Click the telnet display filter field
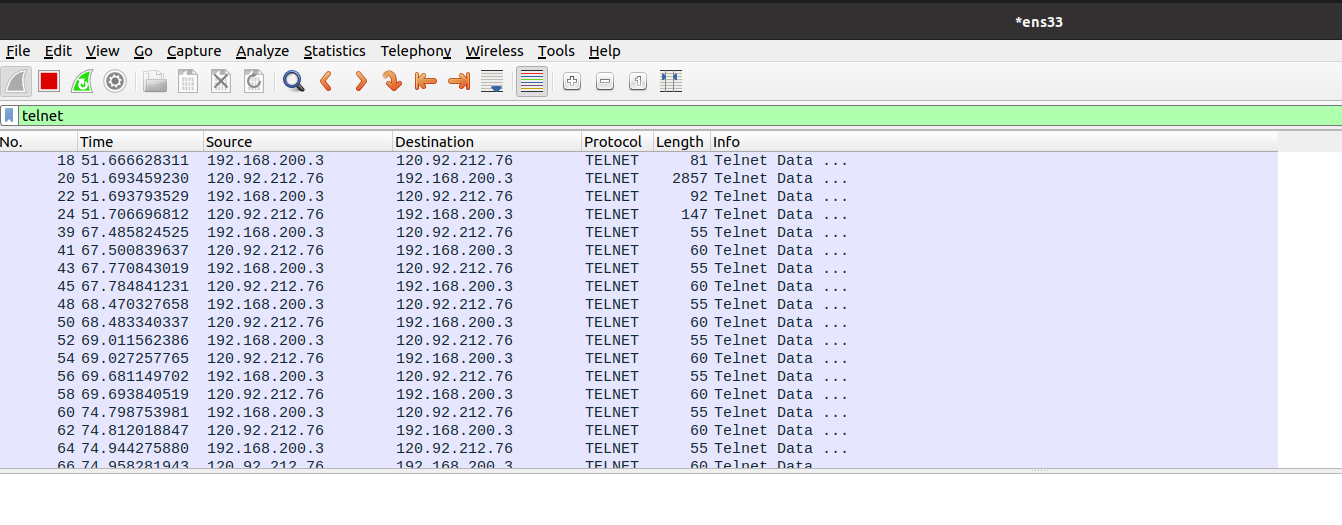This screenshot has height=525, width=1342. tap(600, 116)
